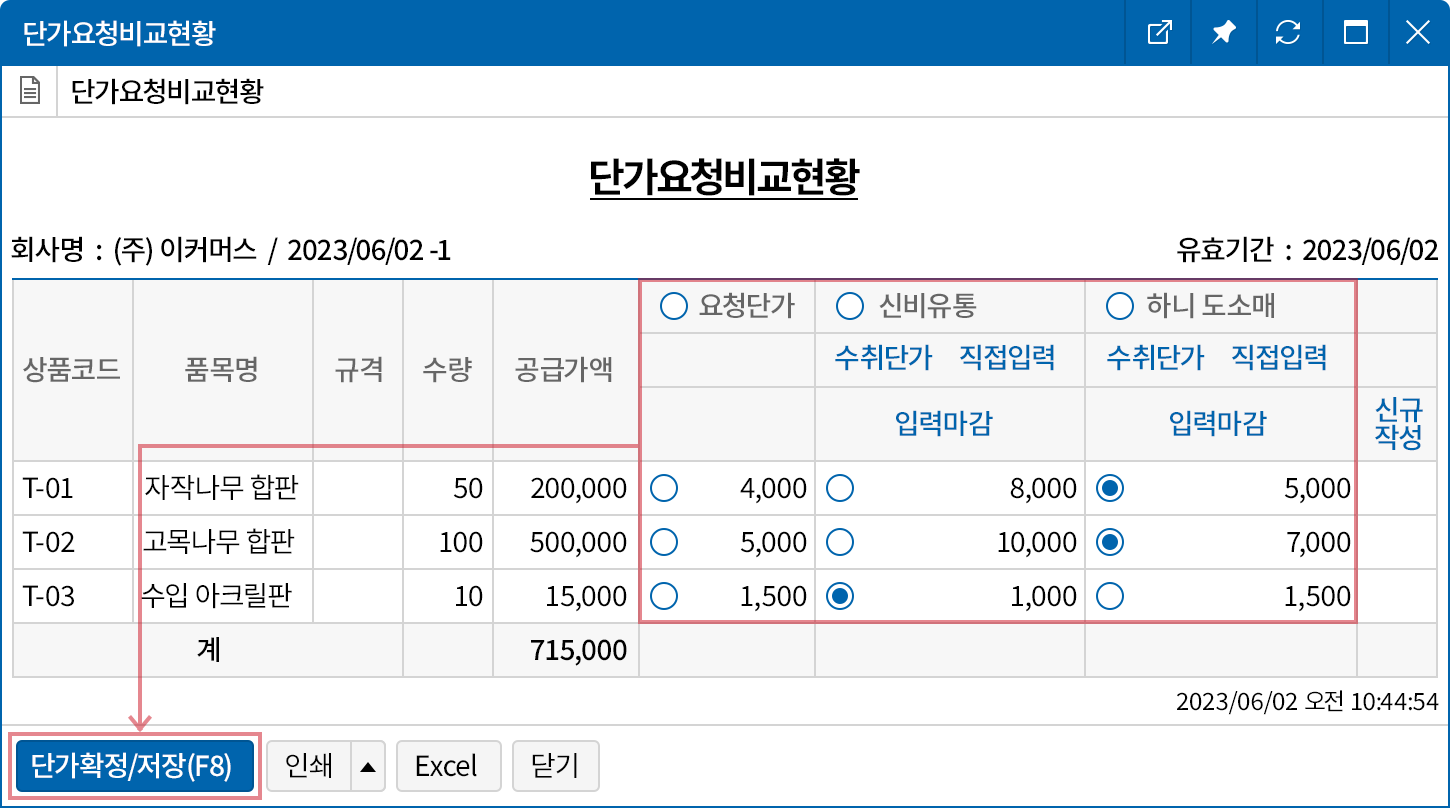Select 하니 도소매 1,500 price for T-03

pyautogui.click(x=1109, y=596)
